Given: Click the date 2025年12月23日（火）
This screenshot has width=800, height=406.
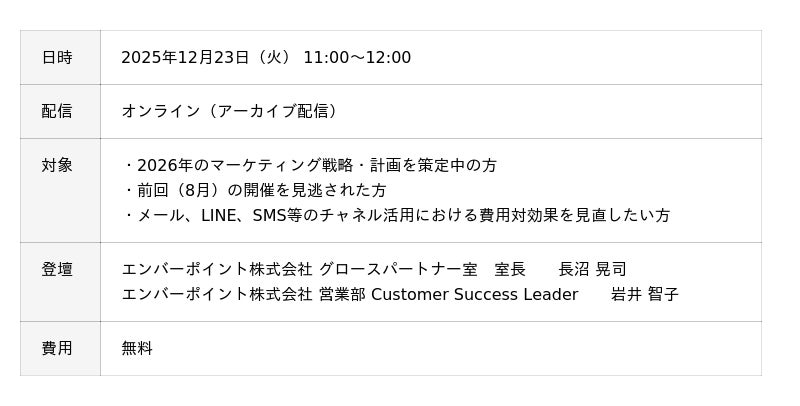Looking at the screenshot, I should [x=207, y=58].
